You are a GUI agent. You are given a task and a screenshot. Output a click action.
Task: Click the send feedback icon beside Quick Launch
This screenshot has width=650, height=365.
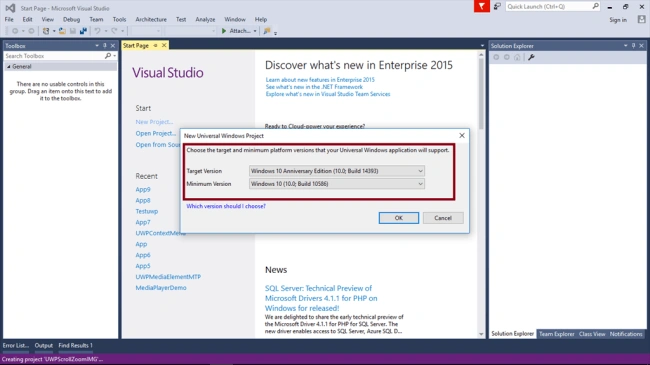tap(497, 6)
